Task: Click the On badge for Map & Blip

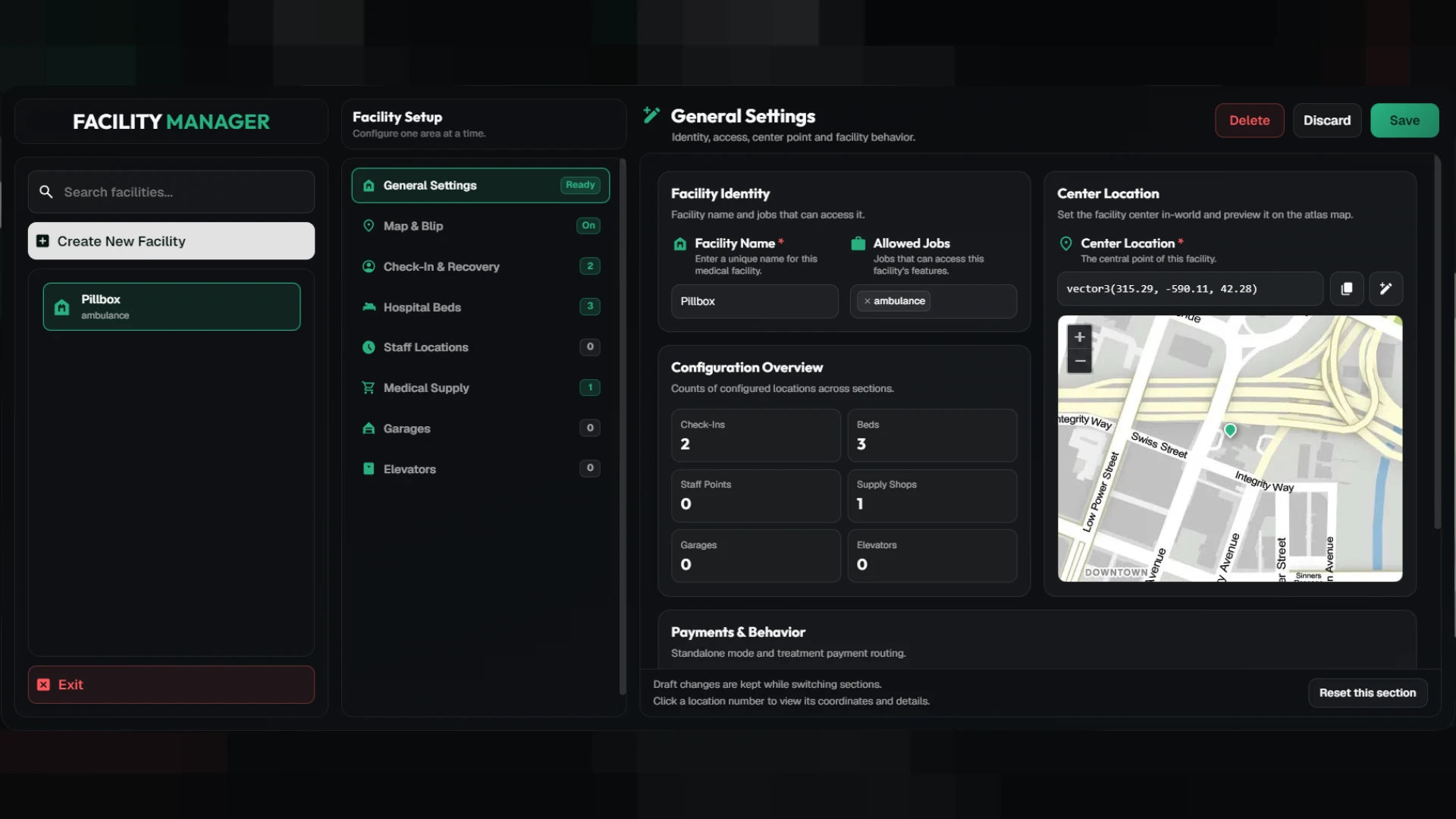Action: tap(588, 226)
